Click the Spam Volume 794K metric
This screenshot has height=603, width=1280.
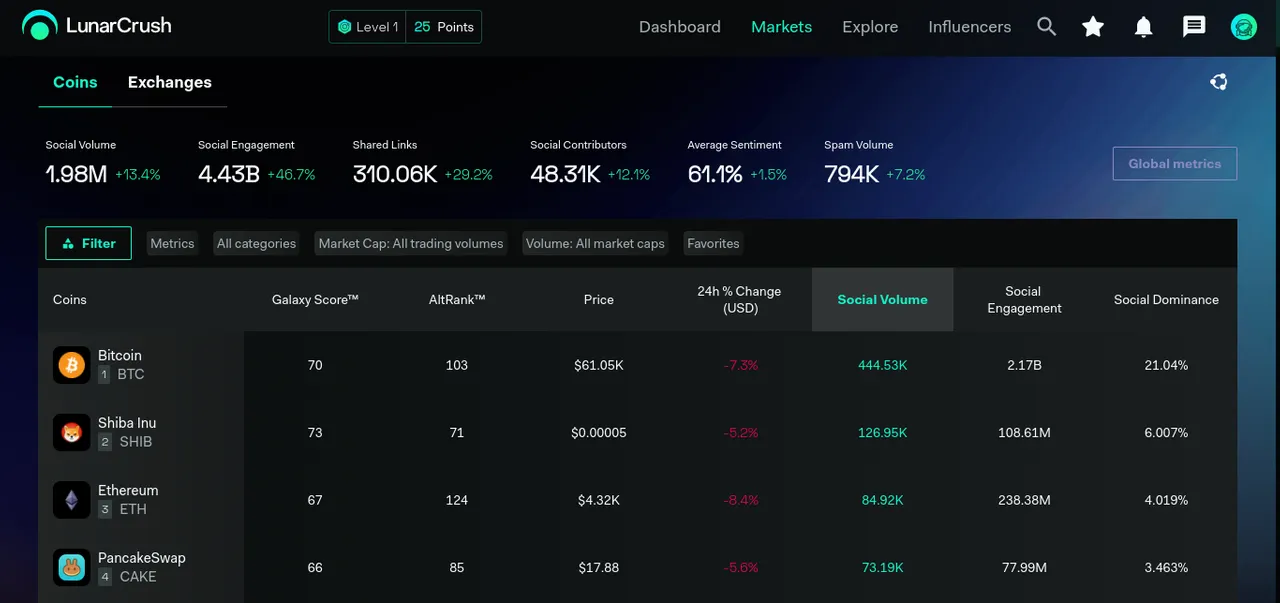tap(875, 164)
